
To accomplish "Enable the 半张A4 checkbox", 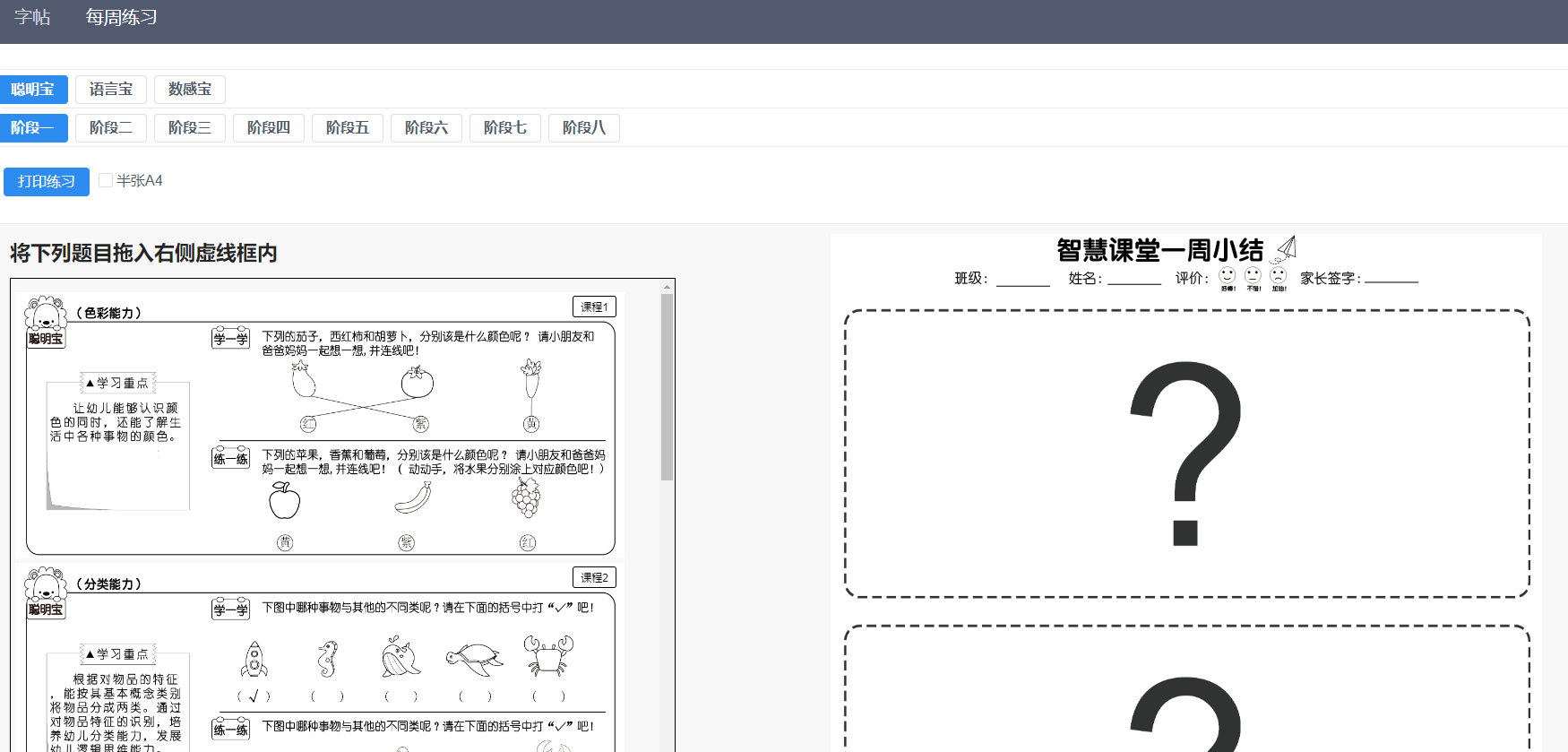I will pyautogui.click(x=106, y=180).
